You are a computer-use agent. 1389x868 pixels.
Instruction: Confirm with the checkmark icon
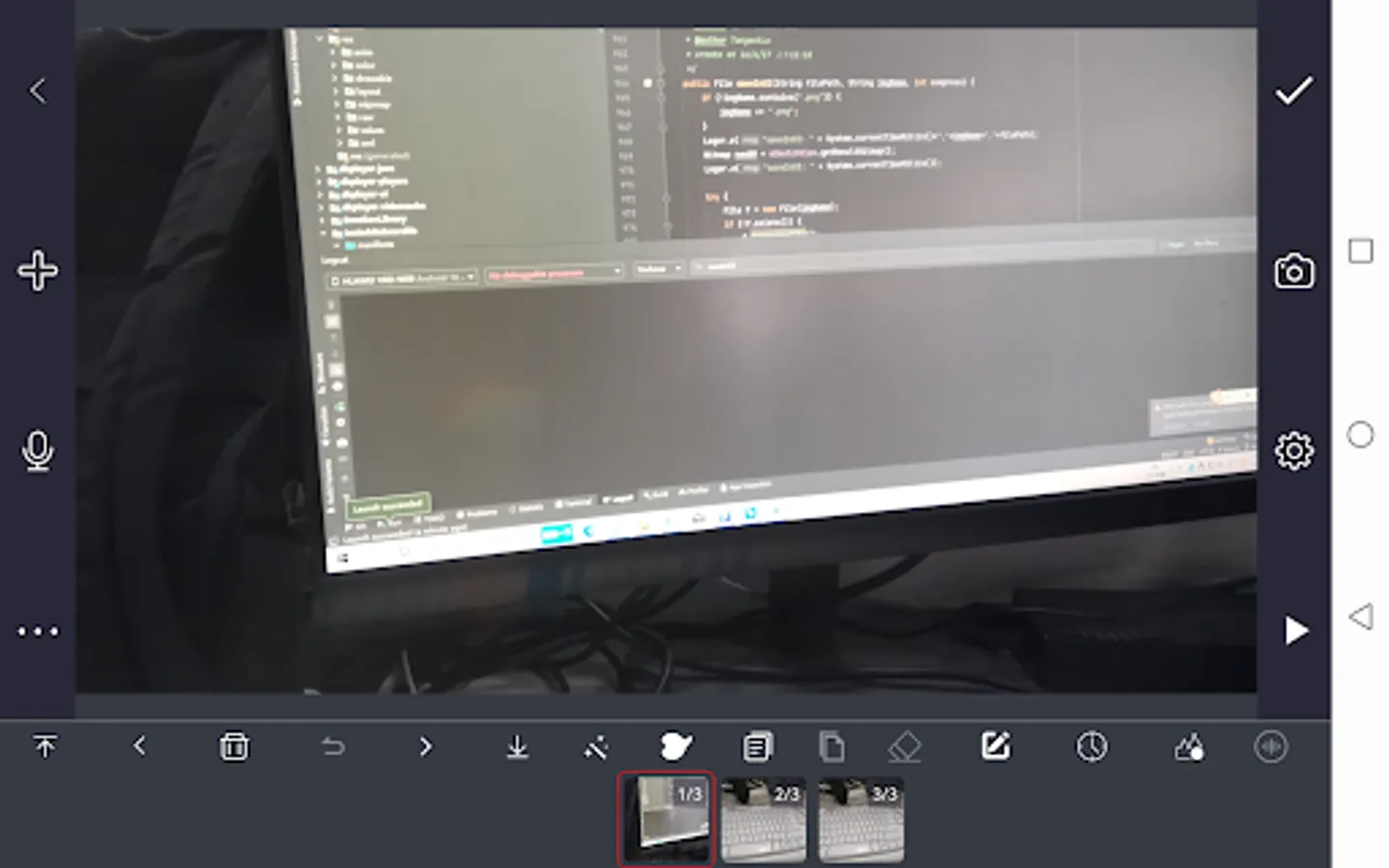(1294, 91)
